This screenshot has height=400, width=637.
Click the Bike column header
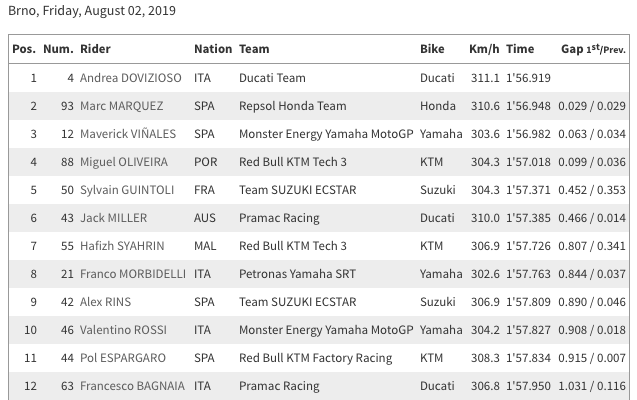click(x=432, y=49)
